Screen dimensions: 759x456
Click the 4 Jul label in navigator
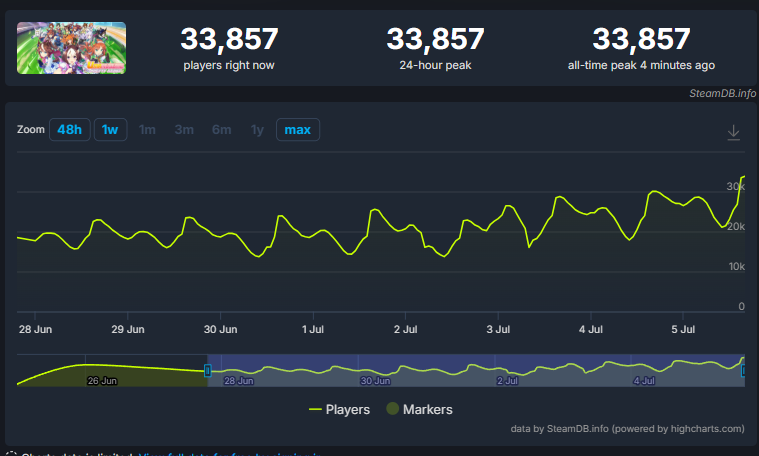click(x=644, y=381)
